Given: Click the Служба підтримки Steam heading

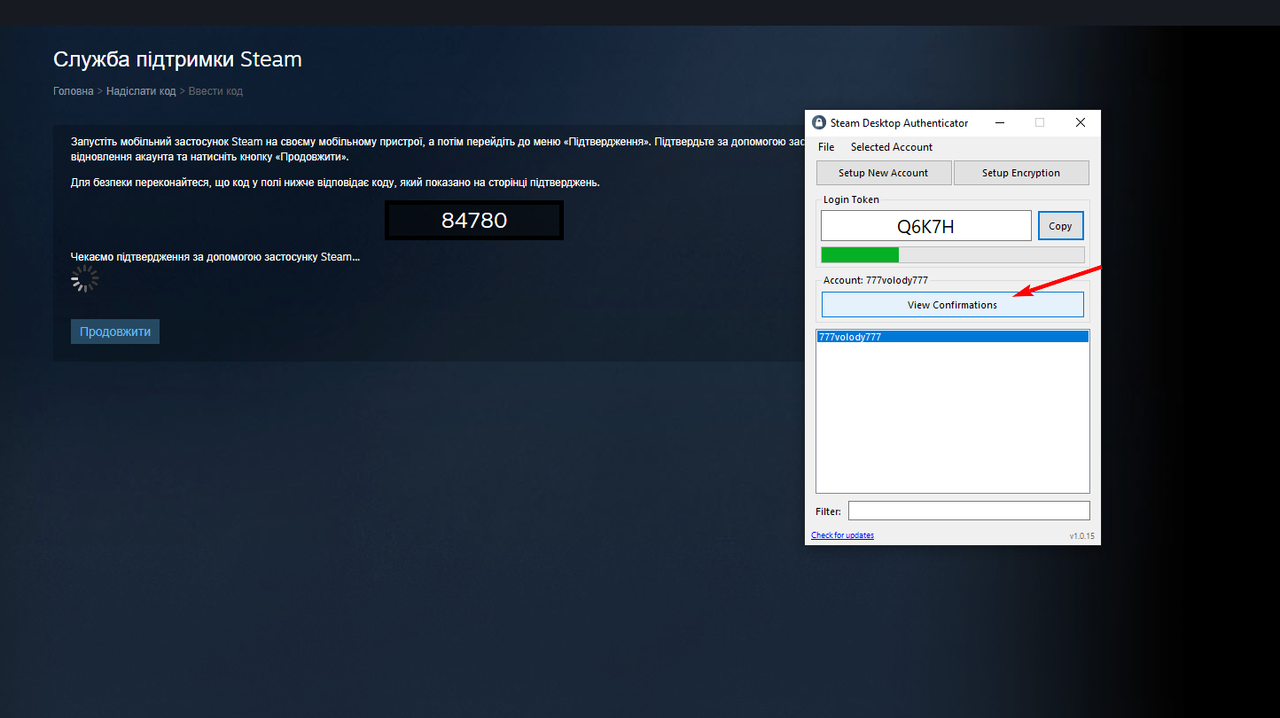Looking at the screenshot, I should pyautogui.click(x=177, y=59).
